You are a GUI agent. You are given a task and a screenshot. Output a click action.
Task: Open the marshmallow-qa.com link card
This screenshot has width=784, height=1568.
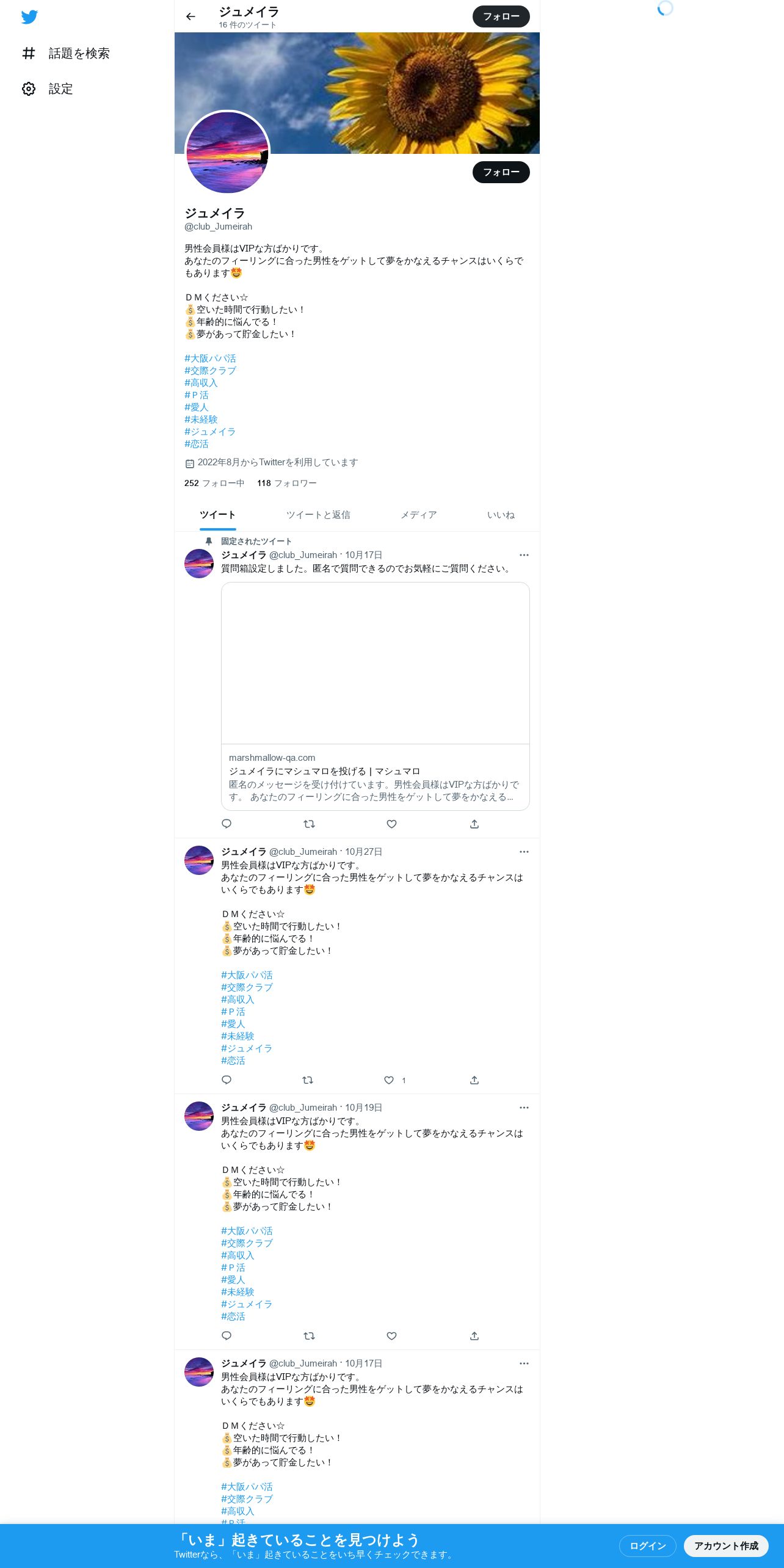coord(376,696)
